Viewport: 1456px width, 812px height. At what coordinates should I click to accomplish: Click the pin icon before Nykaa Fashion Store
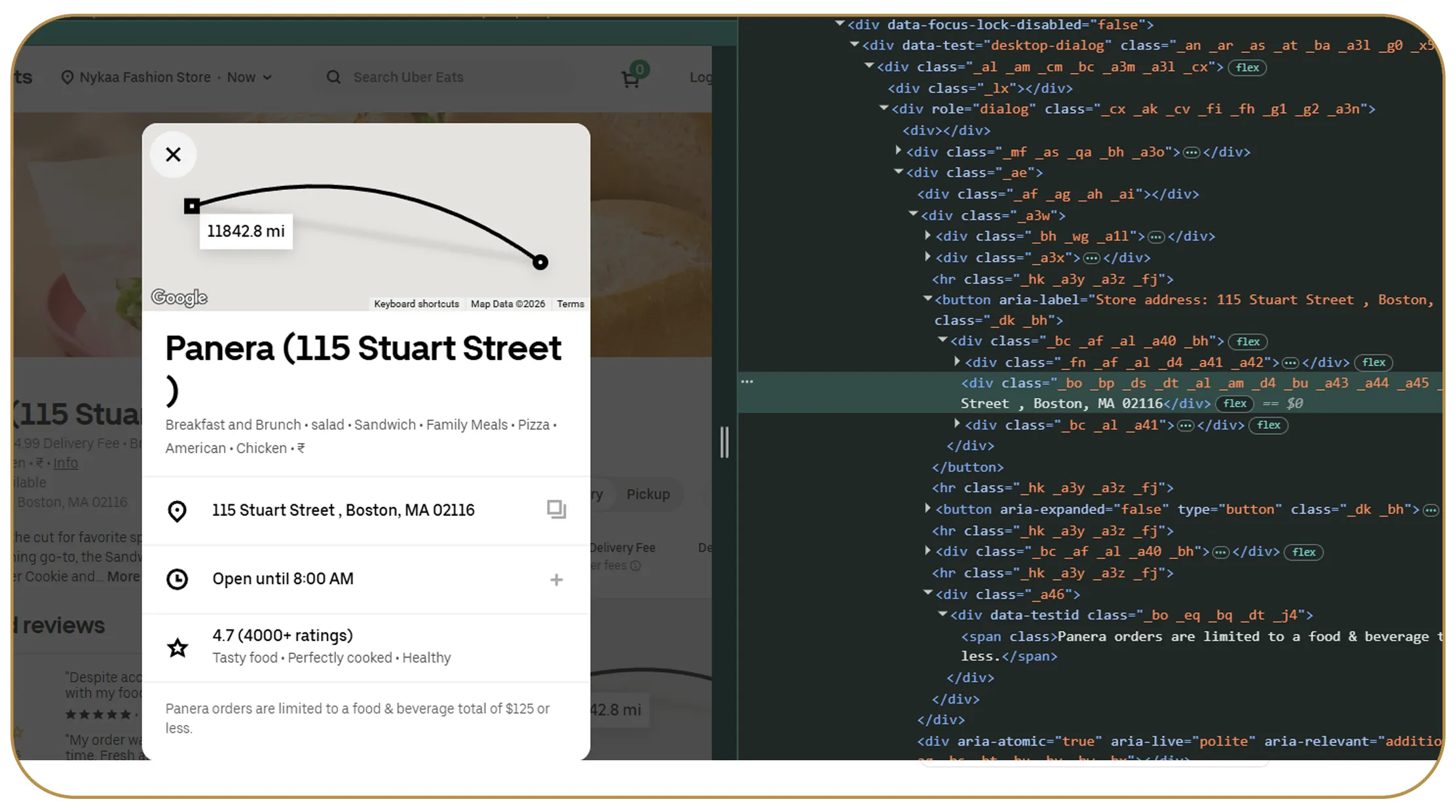67,77
